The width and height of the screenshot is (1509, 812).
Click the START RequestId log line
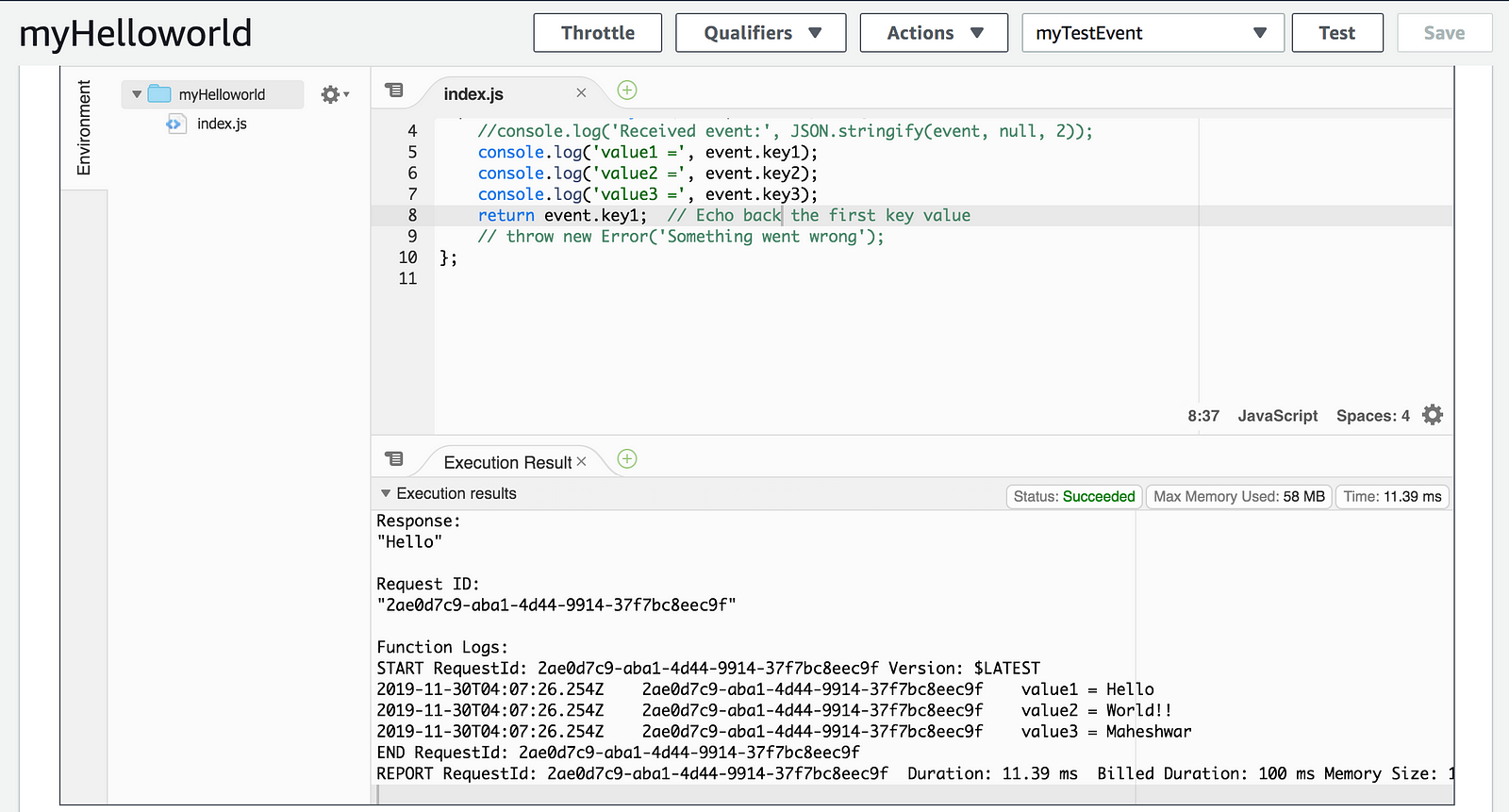[x=708, y=669]
